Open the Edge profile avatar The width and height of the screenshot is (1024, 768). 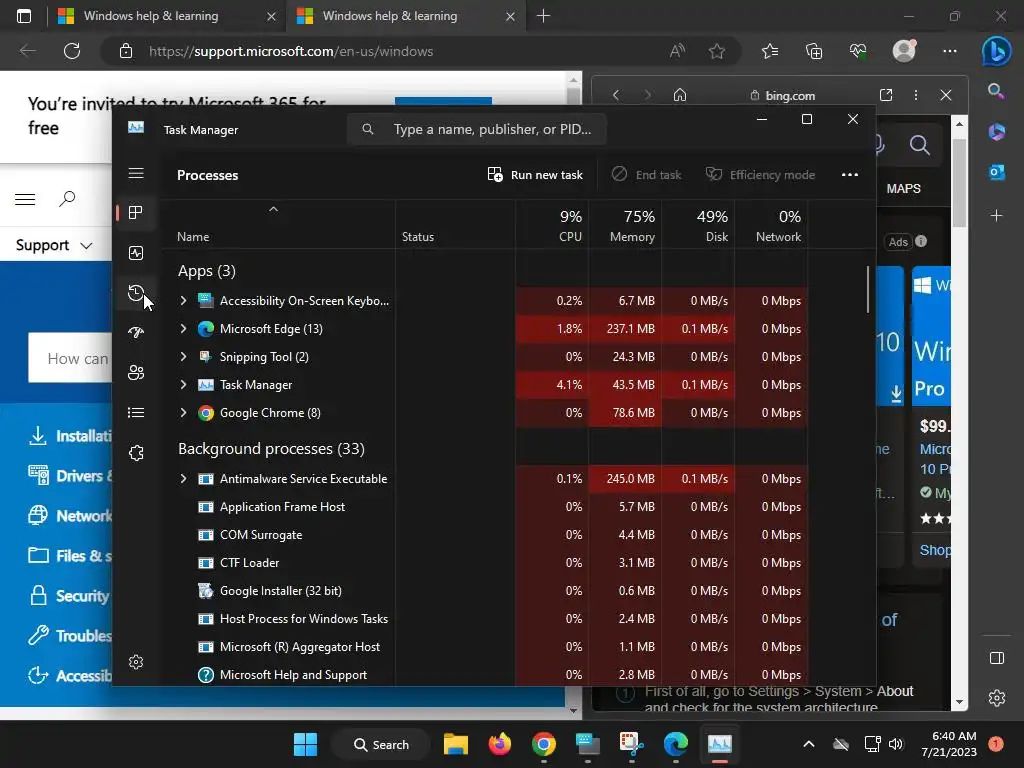coord(904,51)
